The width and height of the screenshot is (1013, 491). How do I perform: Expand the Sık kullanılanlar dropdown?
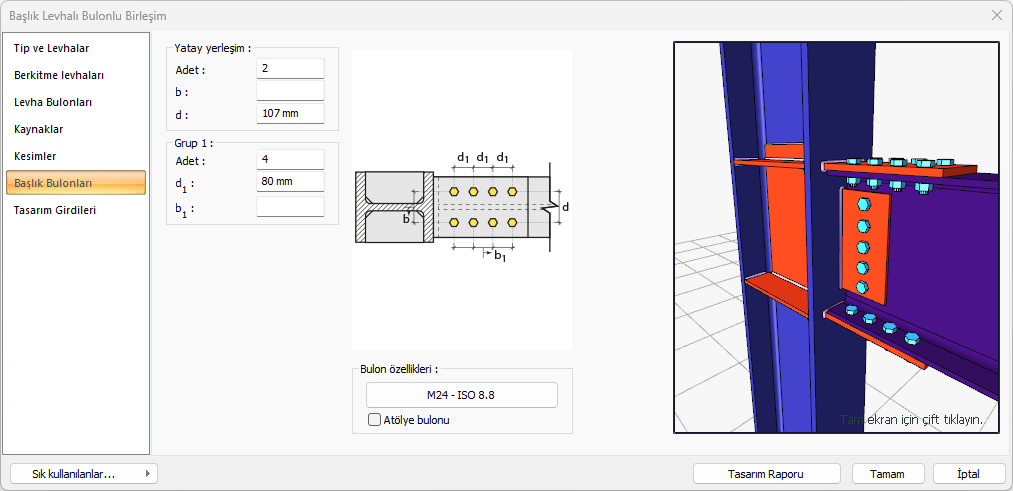(x=82, y=474)
